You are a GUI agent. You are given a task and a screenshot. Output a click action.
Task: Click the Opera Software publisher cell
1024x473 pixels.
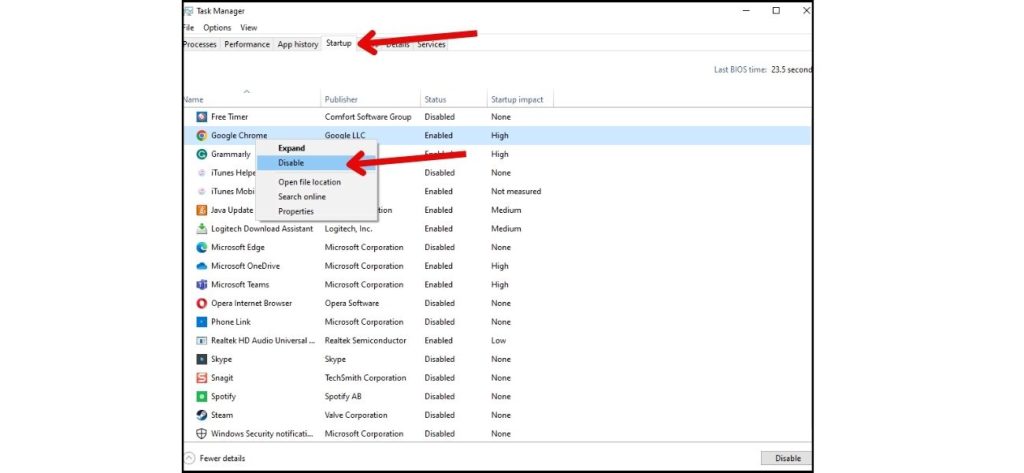[x=351, y=303]
